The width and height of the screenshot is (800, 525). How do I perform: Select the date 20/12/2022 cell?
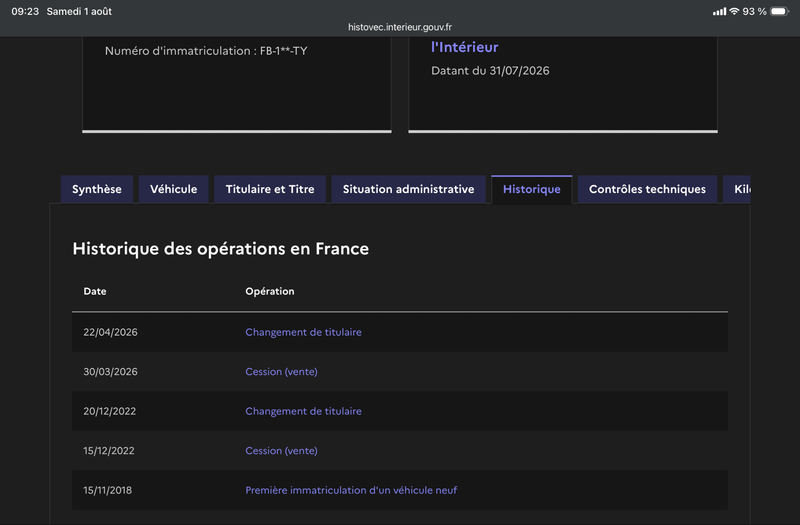110,411
